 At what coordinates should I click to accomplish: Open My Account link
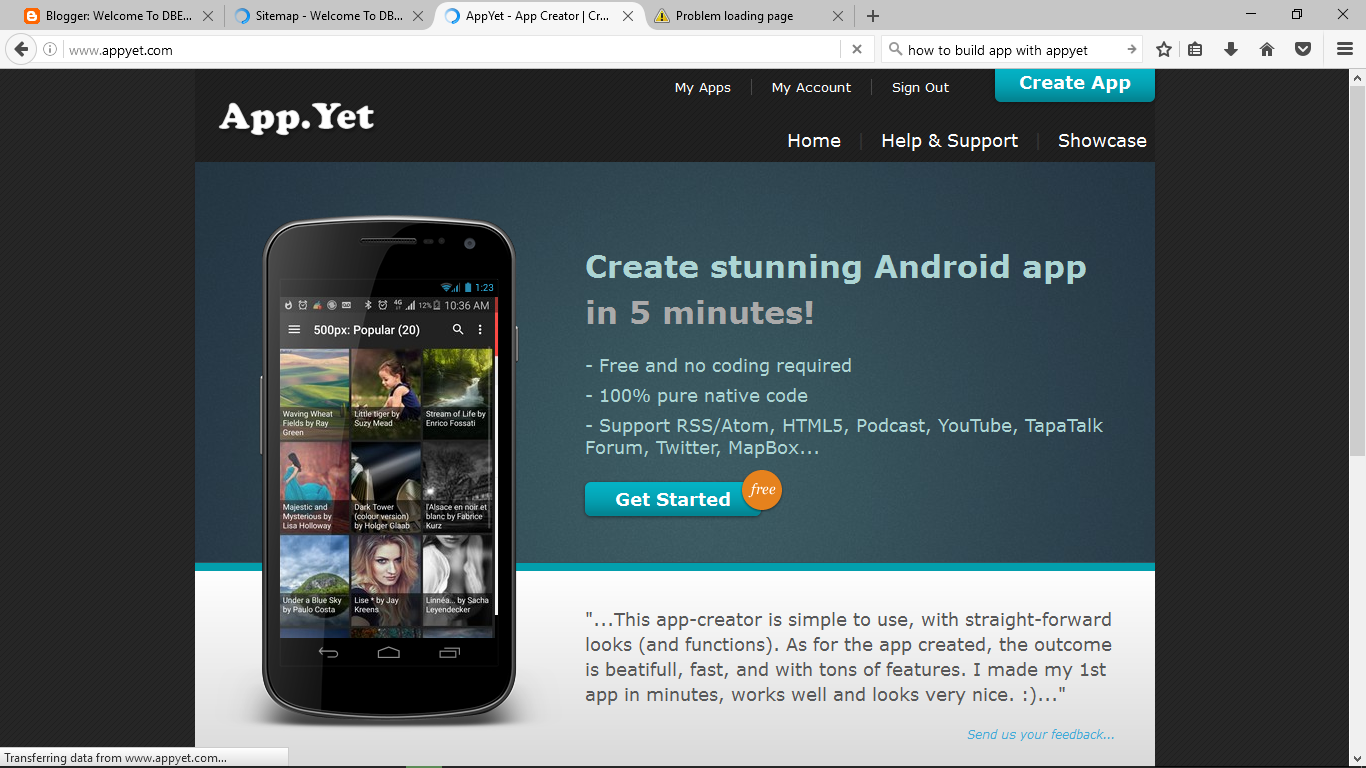click(811, 88)
